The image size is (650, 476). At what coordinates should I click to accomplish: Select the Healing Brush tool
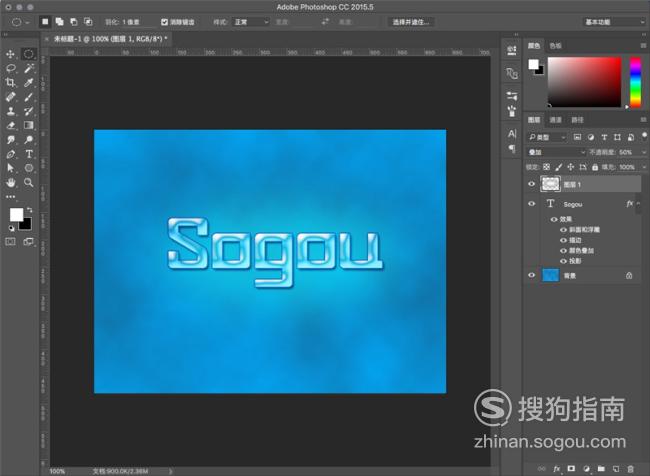coord(11,97)
